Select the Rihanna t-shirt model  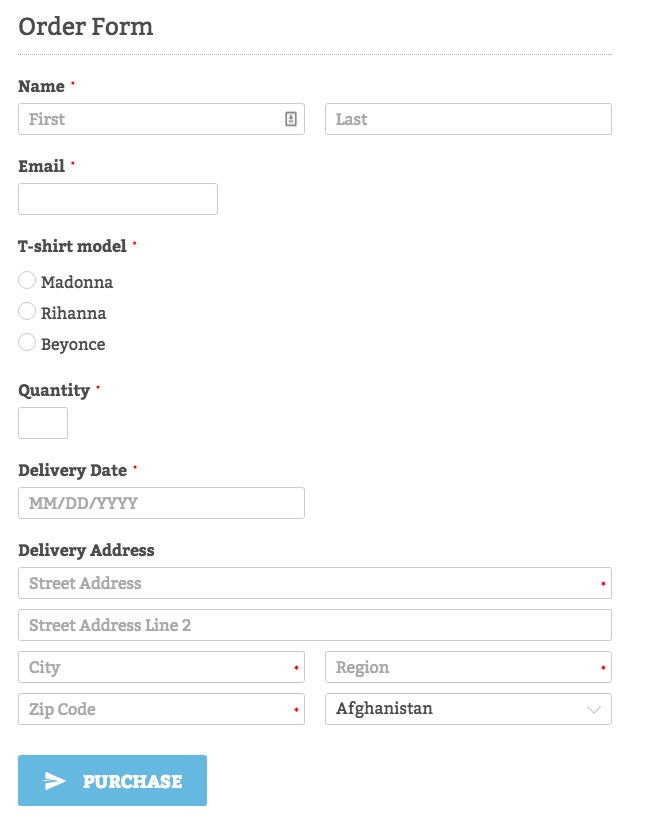point(27,312)
